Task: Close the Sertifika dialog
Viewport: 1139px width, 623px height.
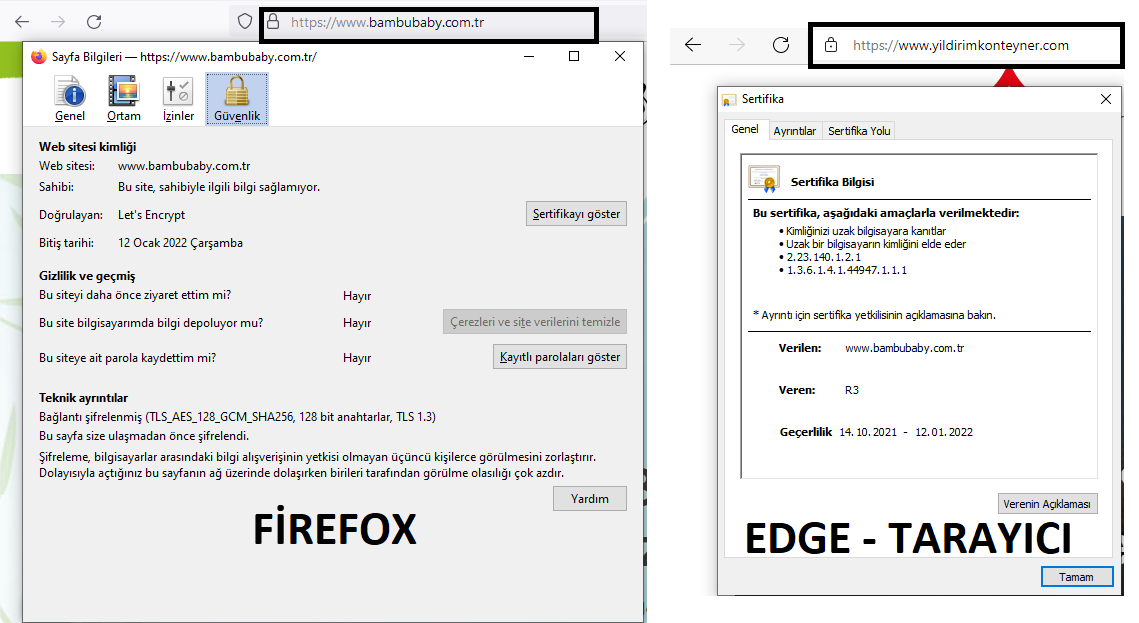Action: 1106,99
